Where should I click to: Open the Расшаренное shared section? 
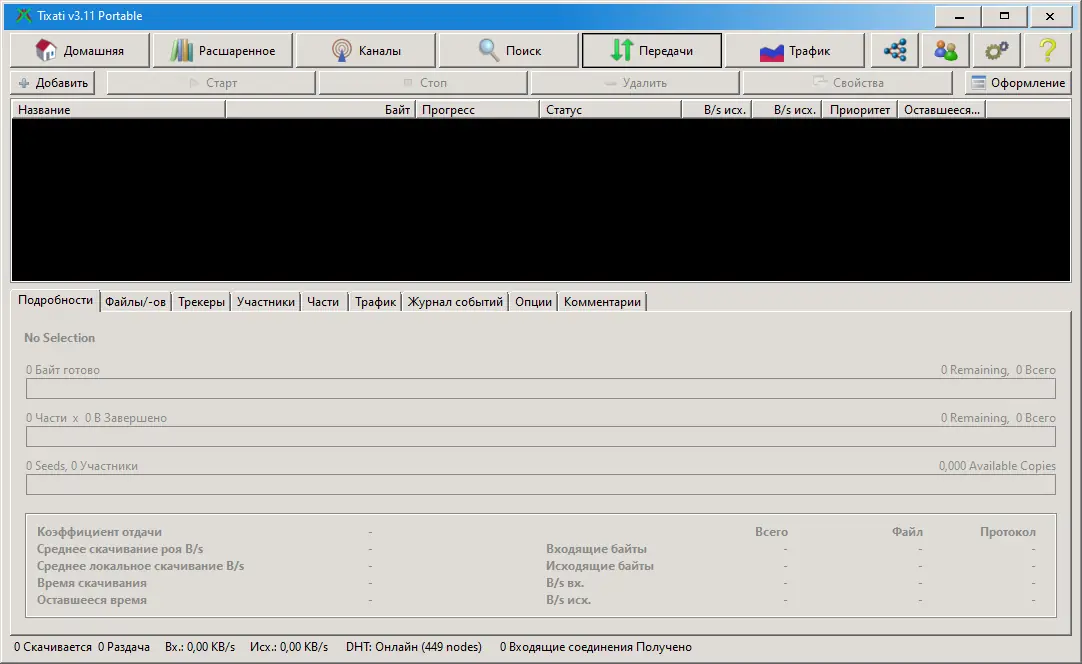[x=223, y=50]
